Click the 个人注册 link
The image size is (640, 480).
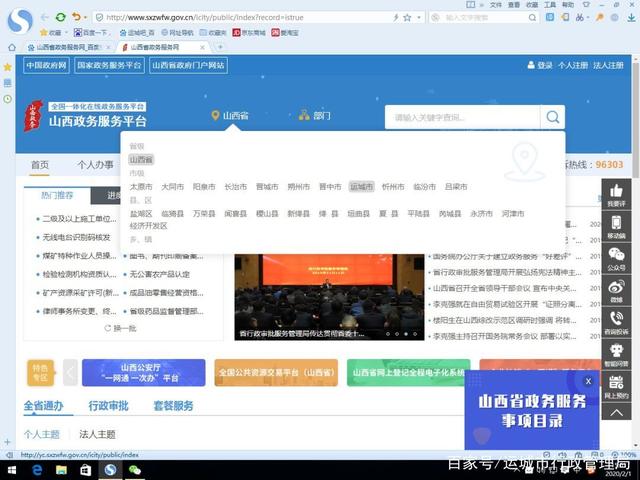(573, 65)
